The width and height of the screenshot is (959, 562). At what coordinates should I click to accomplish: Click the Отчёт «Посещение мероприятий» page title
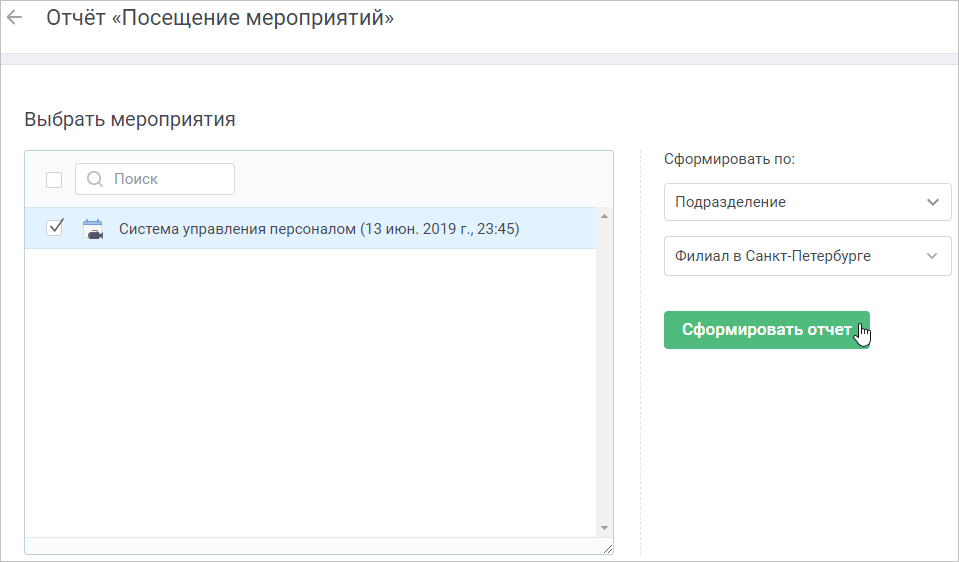[x=220, y=18]
